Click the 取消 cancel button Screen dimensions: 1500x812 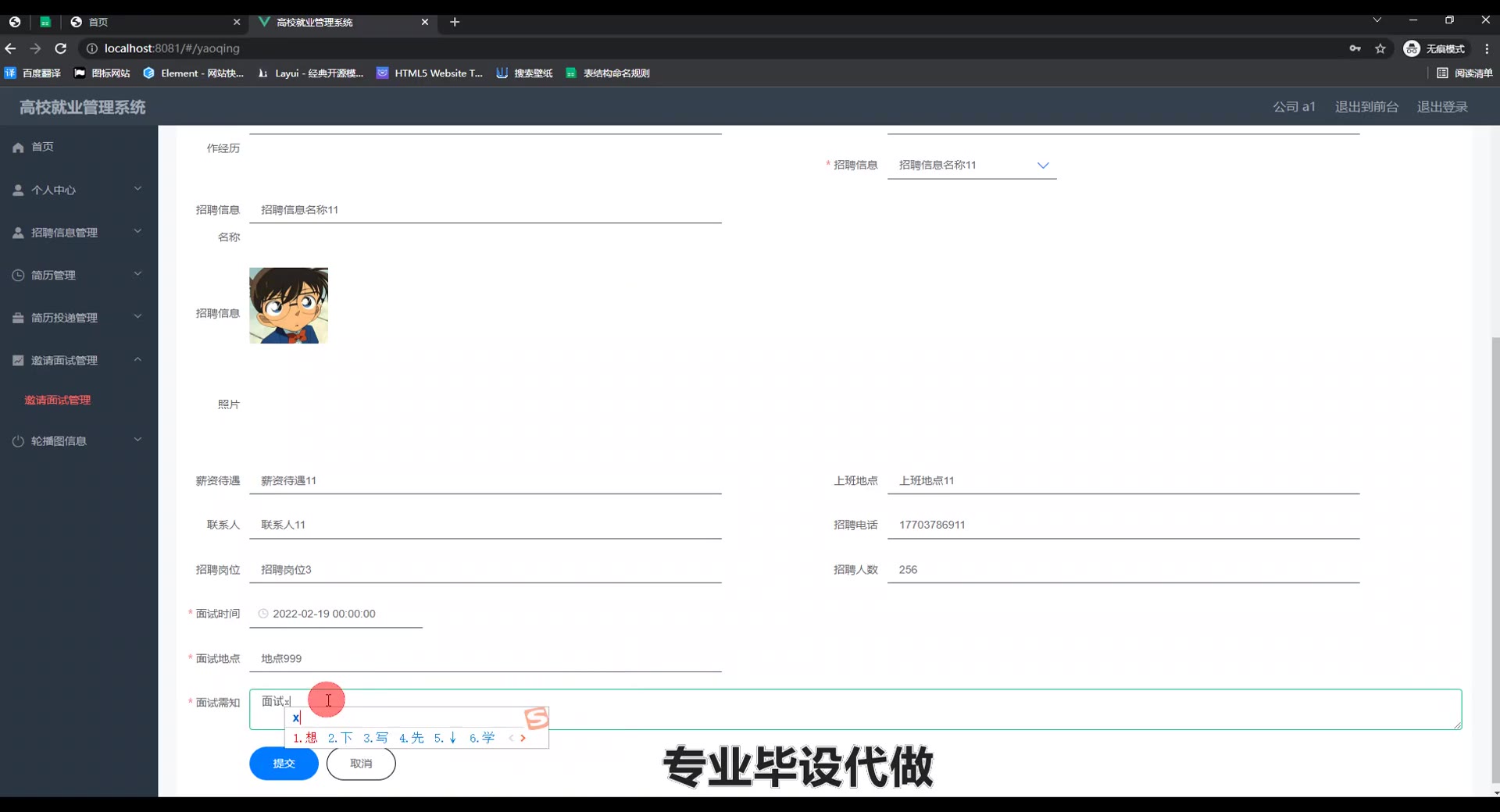[361, 764]
